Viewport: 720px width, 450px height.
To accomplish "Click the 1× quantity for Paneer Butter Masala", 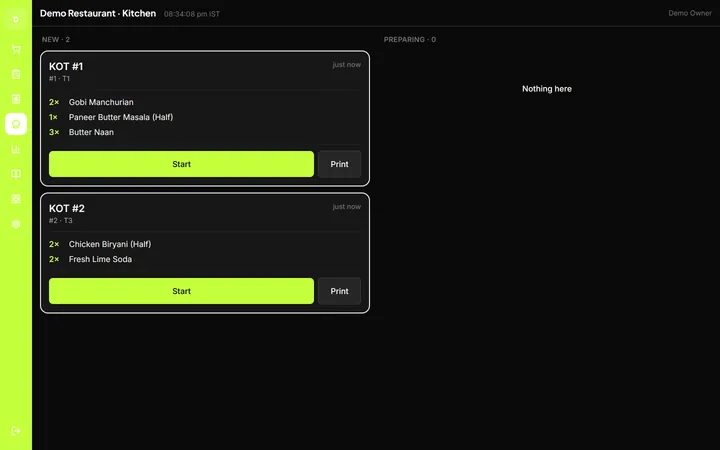I will [53, 117].
